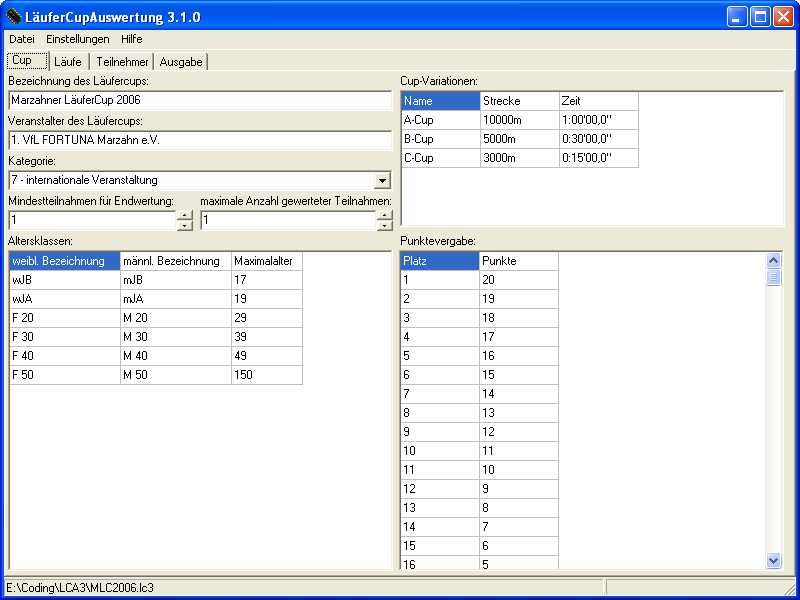
Task: Select the Punkte column header
Action: (x=519, y=261)
